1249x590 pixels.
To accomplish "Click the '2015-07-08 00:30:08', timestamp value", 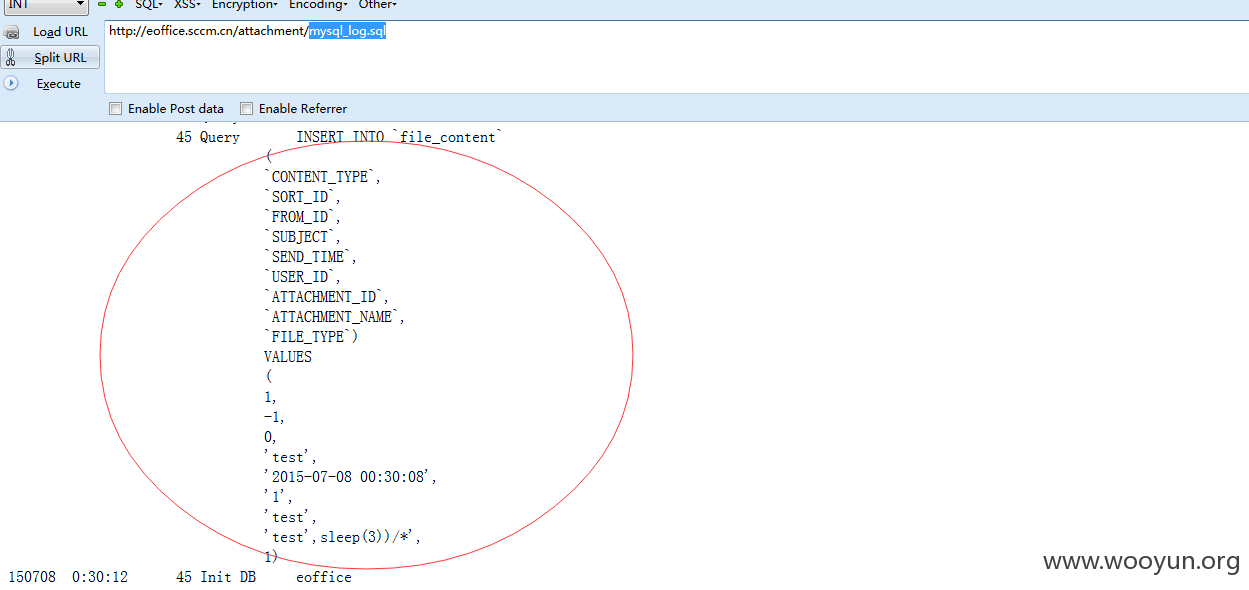I will 351,477.
